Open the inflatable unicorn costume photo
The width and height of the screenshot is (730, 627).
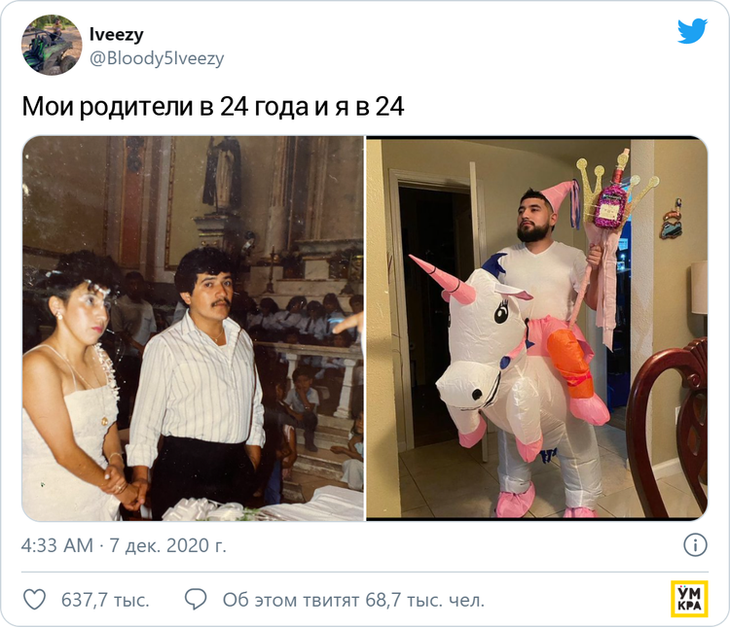coord(537,328)
